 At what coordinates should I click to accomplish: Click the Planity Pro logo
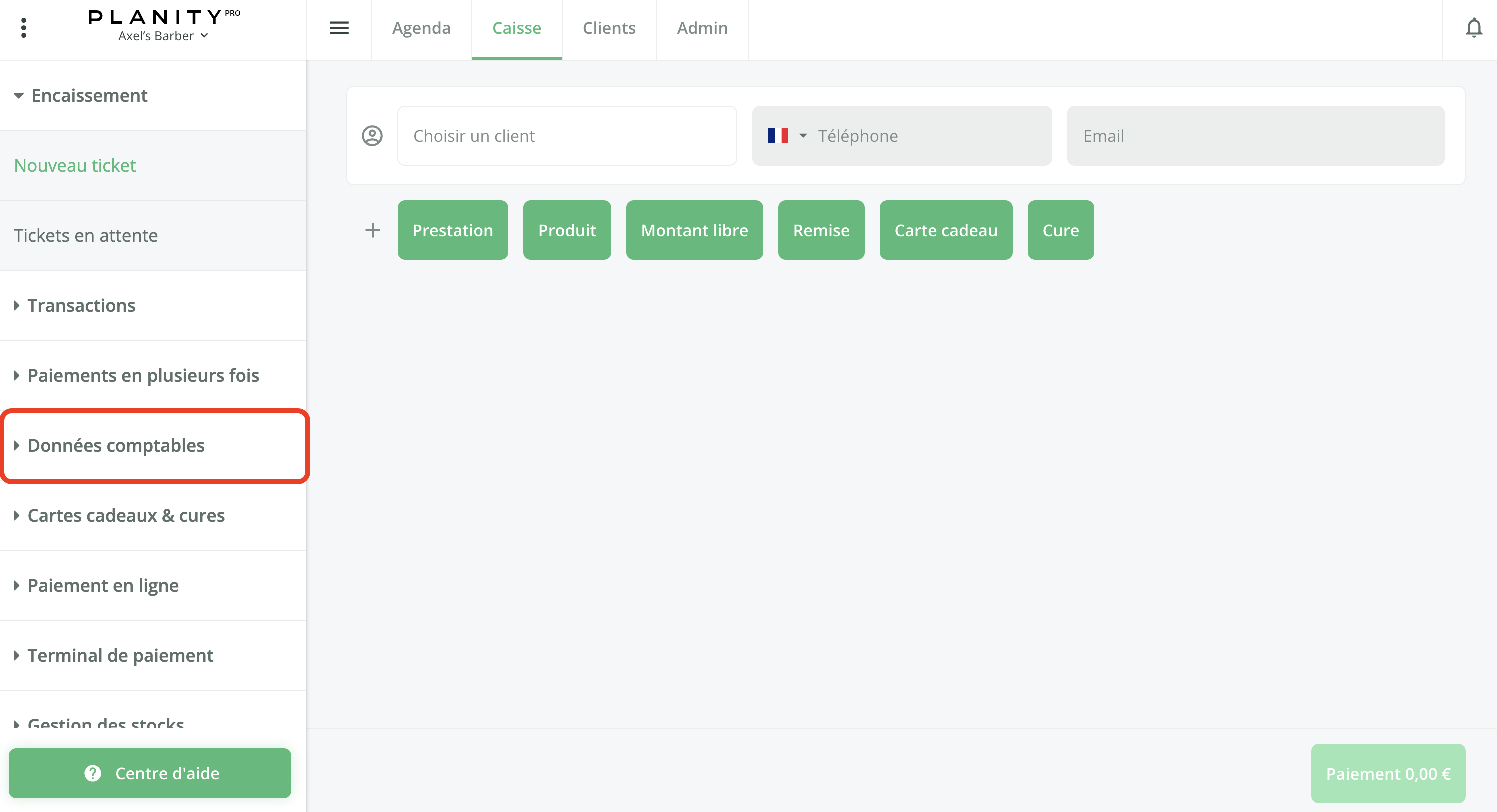(x=163, y=16)
